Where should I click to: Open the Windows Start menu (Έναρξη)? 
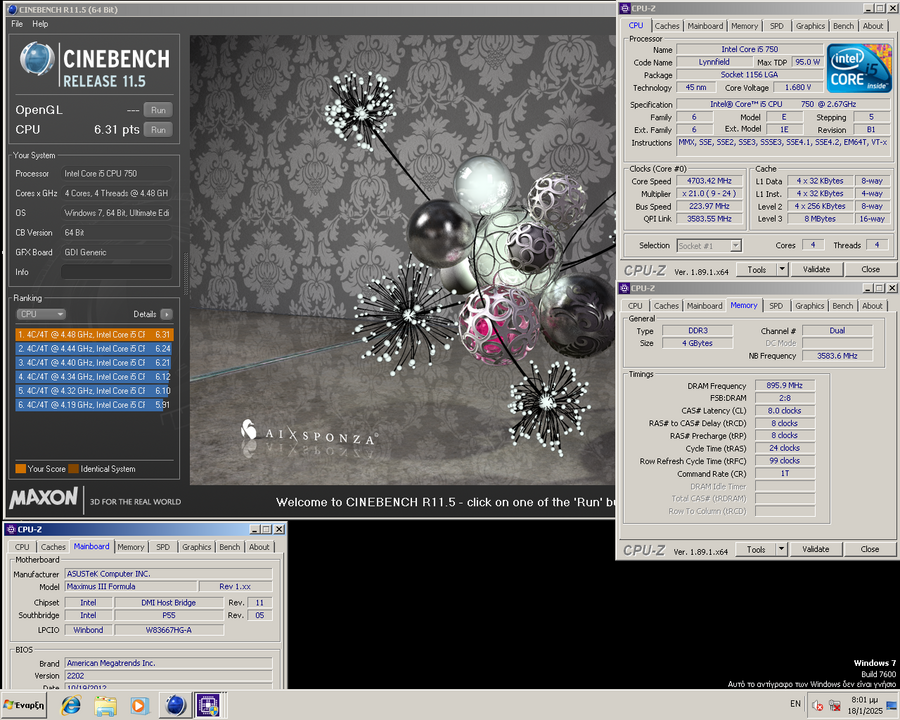click(24, 704)
